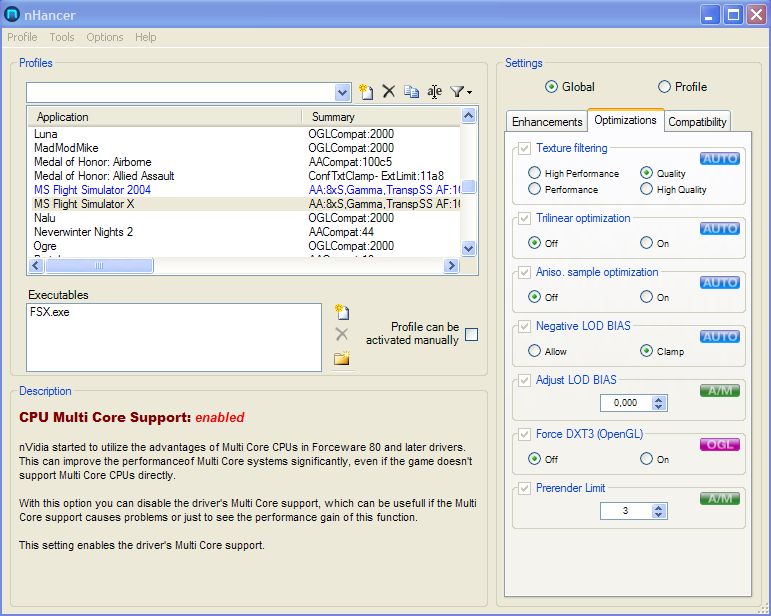The width and height of the screenshot is (771, 616).
Task: Click the profile list scroll up arrow
Action: click(469, 116)
